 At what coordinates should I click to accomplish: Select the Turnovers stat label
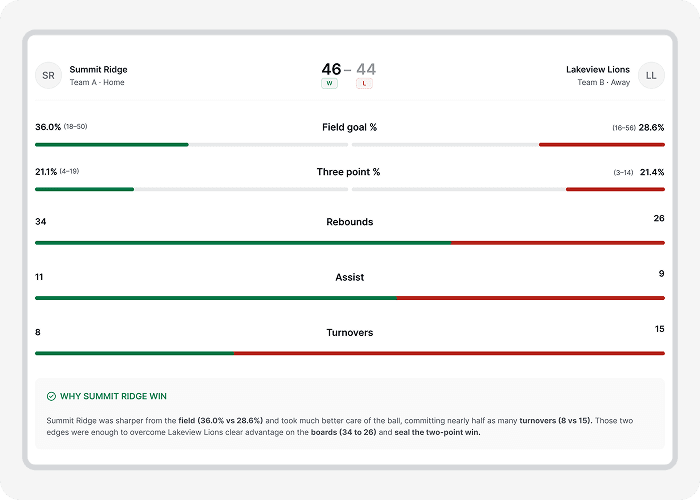click(350, 333)
